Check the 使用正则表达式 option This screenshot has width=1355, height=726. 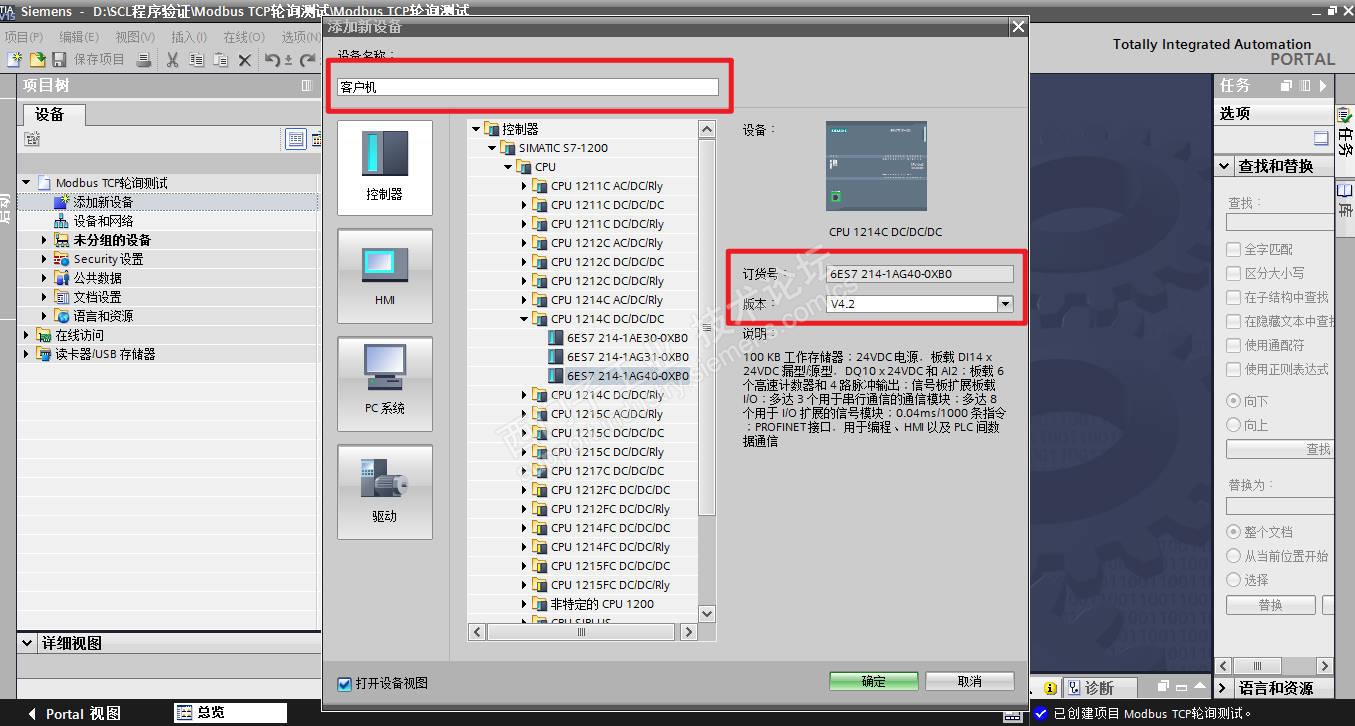1233,369
